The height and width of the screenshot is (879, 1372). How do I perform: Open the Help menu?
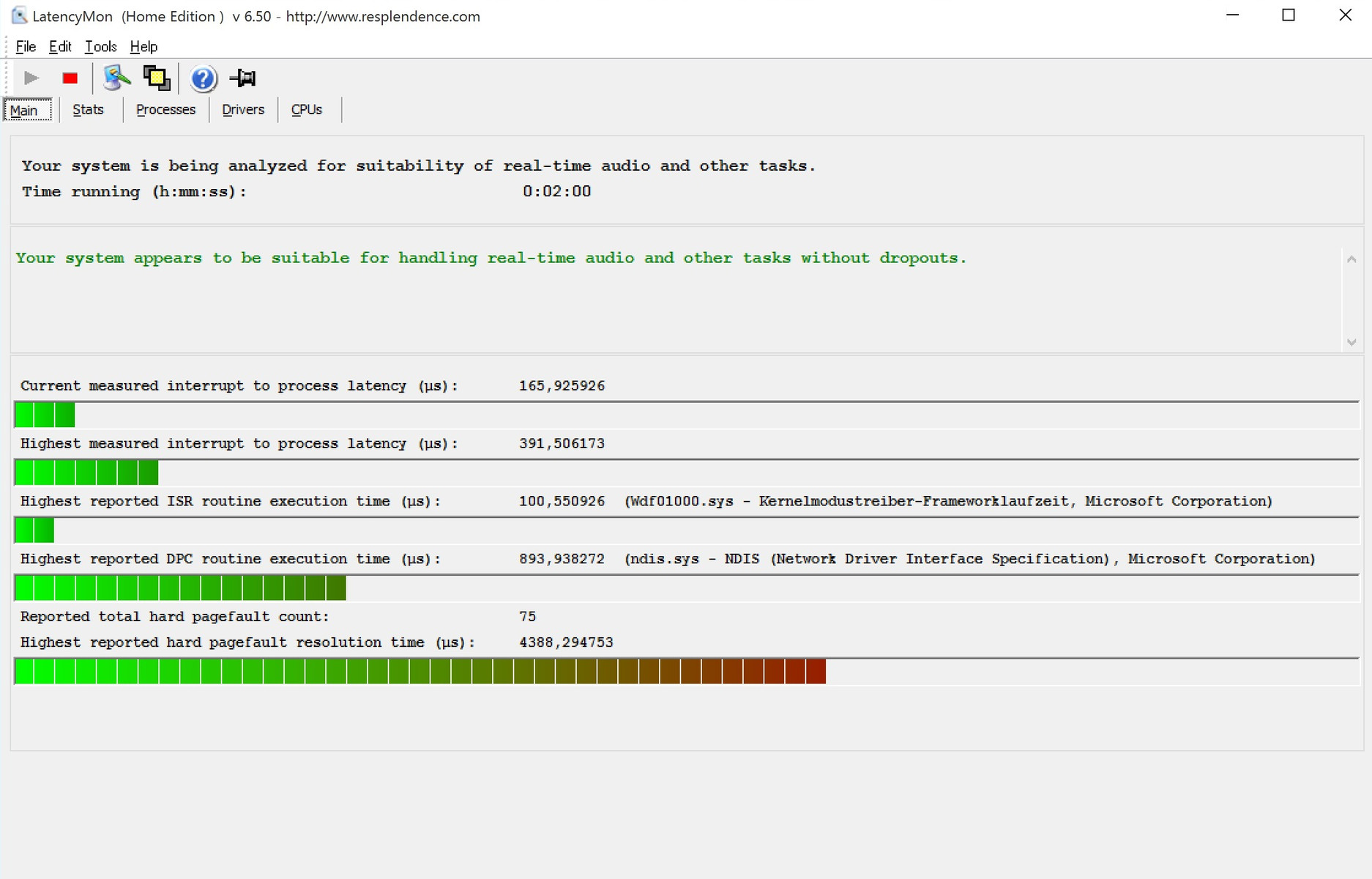click(x=143, y=46)
